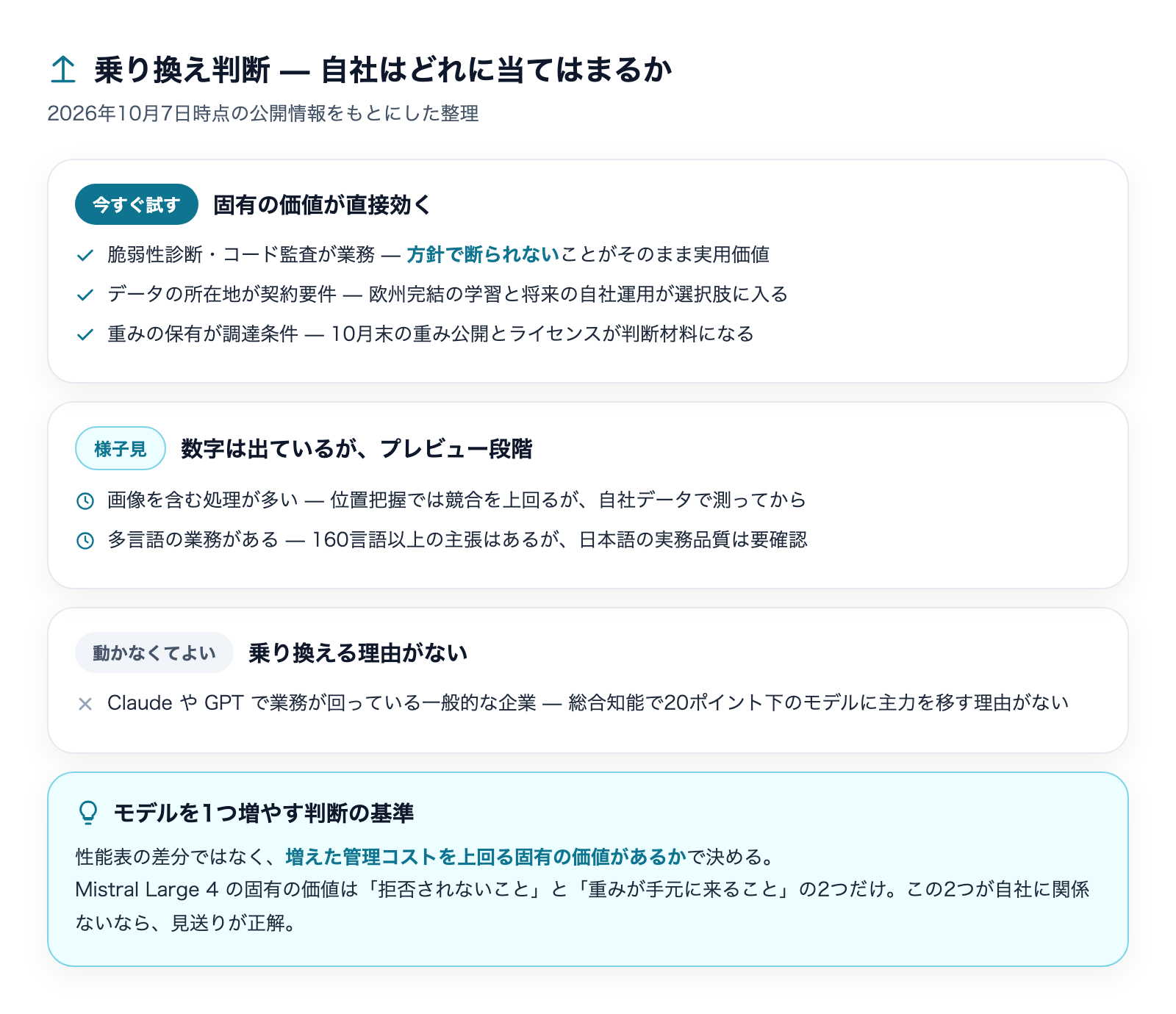Click the checkmark icon beside データの所在地が契約要件
Screen dimensions: 1176x1014
pyautogui.click(x=85, y=295)
